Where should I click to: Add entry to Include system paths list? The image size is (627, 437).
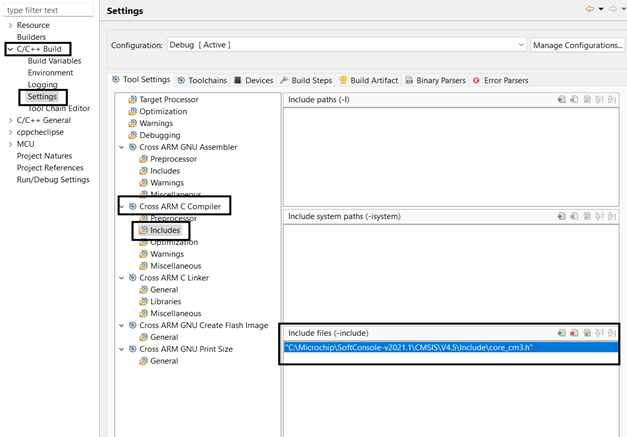[x=561, y=216]
